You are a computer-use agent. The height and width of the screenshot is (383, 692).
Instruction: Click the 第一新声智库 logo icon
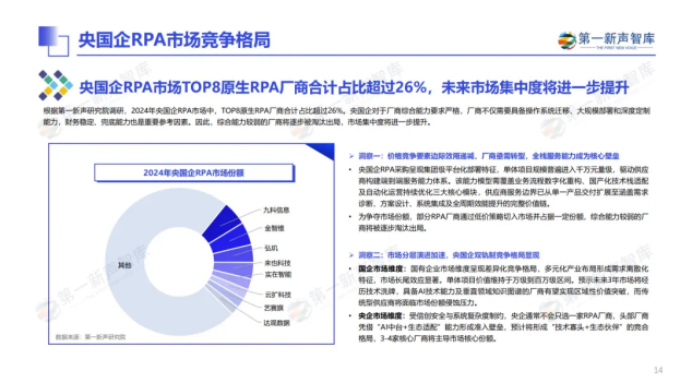567,41
